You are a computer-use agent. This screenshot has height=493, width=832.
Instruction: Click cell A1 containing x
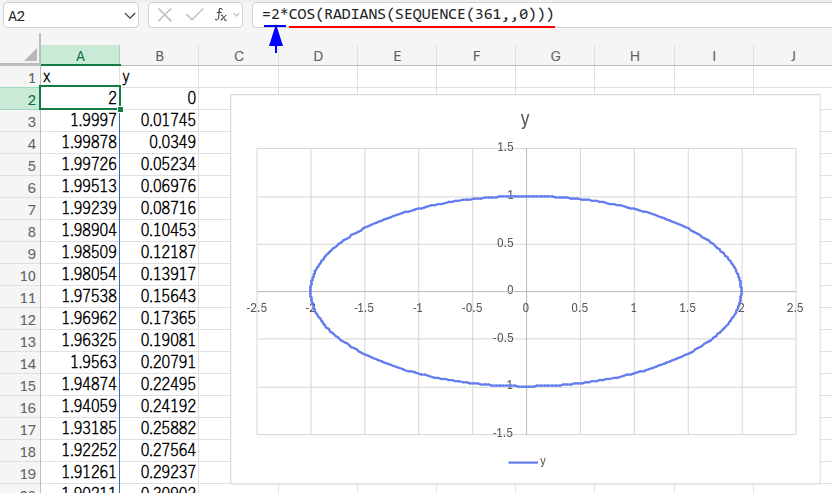tap(80, 77)
